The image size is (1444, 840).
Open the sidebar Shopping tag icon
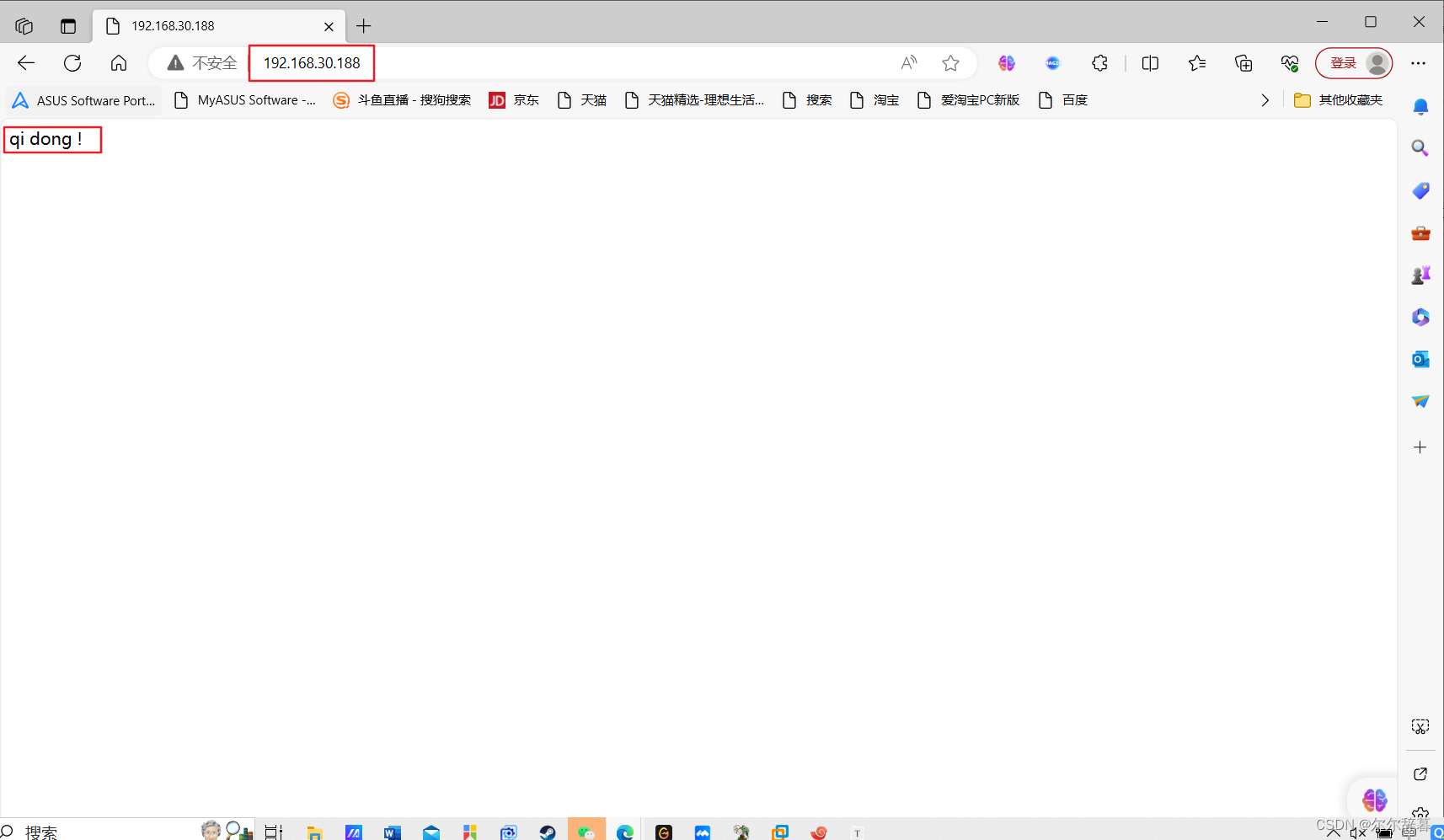point(1420,190)
